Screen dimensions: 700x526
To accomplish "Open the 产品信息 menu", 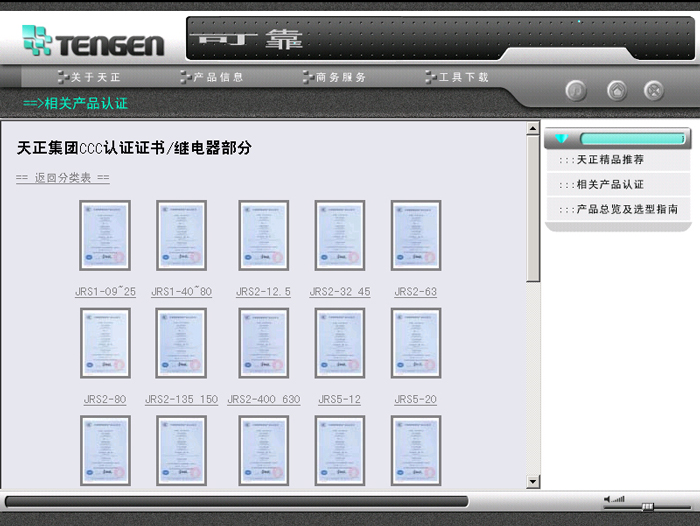I will click(x=212, y=77).
